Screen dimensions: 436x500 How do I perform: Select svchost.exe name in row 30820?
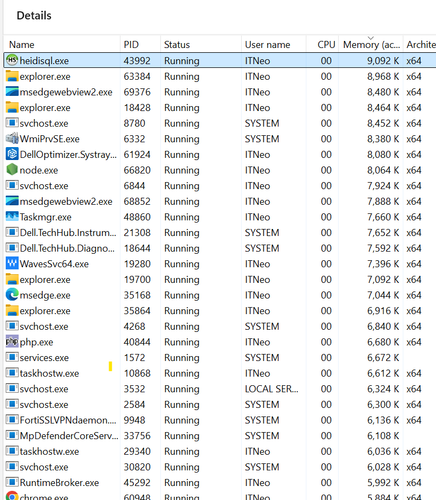(x=44, y=467)
